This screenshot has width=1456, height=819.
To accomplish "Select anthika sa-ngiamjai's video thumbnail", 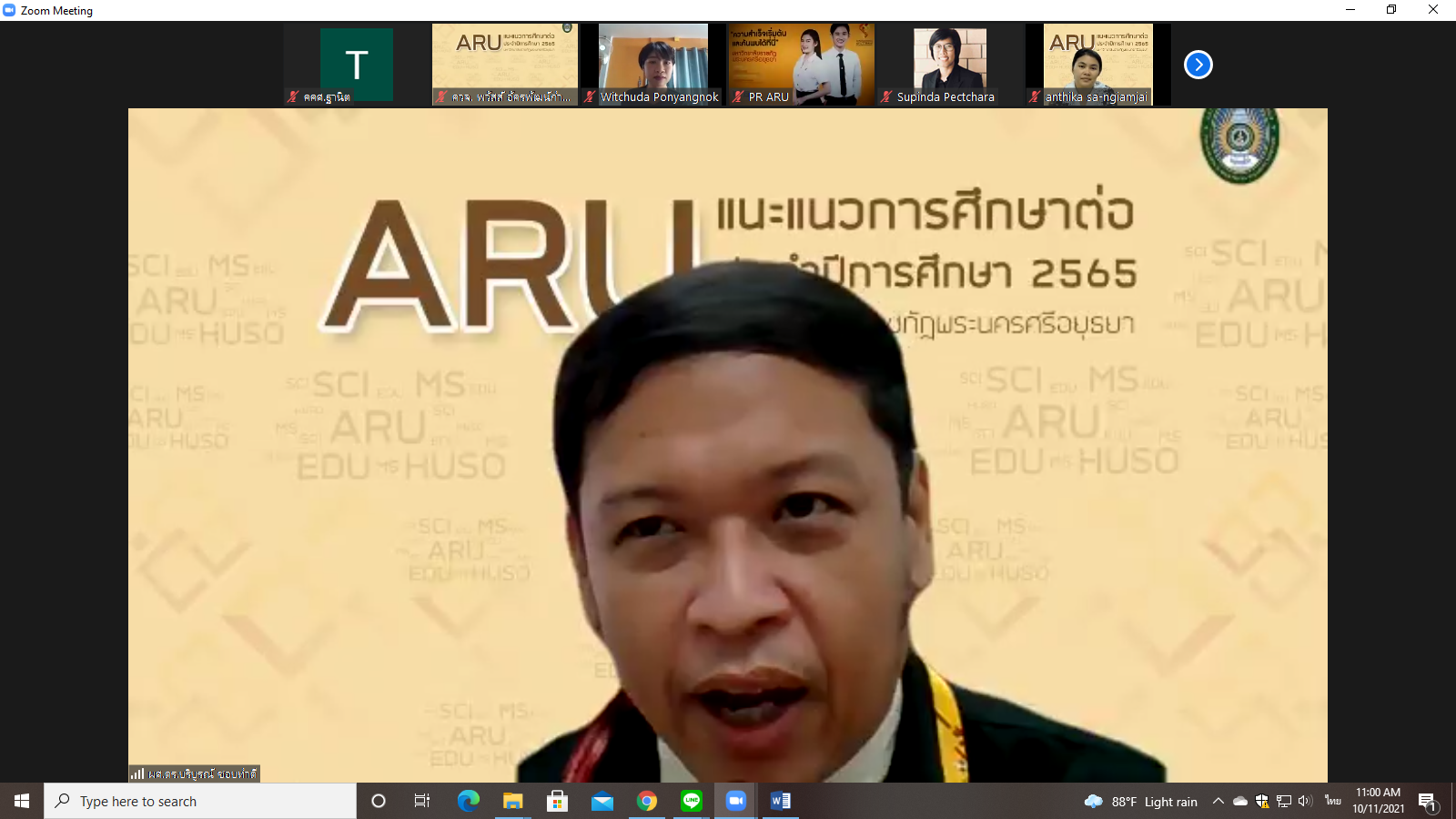I will (1097, 65).
